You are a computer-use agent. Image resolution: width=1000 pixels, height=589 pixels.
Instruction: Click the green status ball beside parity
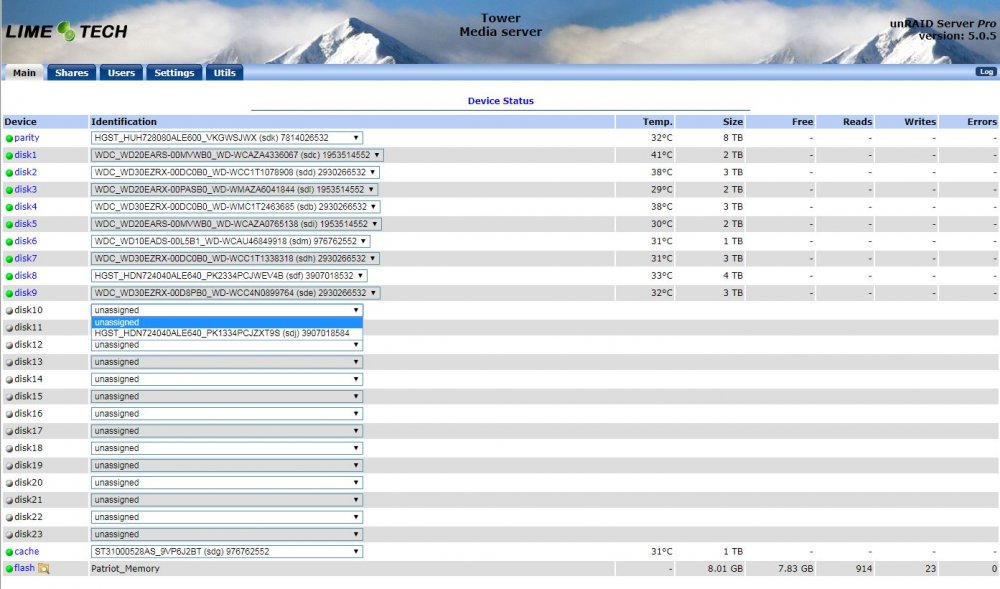point(9,138)
